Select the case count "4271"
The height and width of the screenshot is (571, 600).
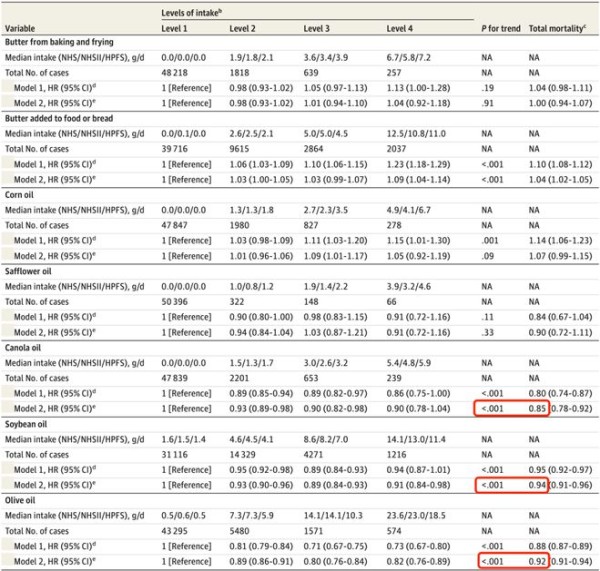tap(313, 455)
